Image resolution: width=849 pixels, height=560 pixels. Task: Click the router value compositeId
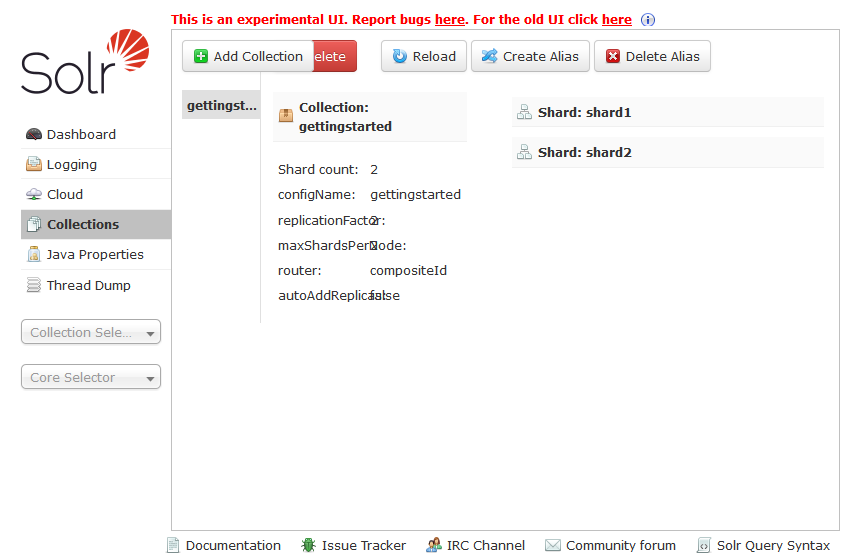pyautogui.click(x=408, y=270)
